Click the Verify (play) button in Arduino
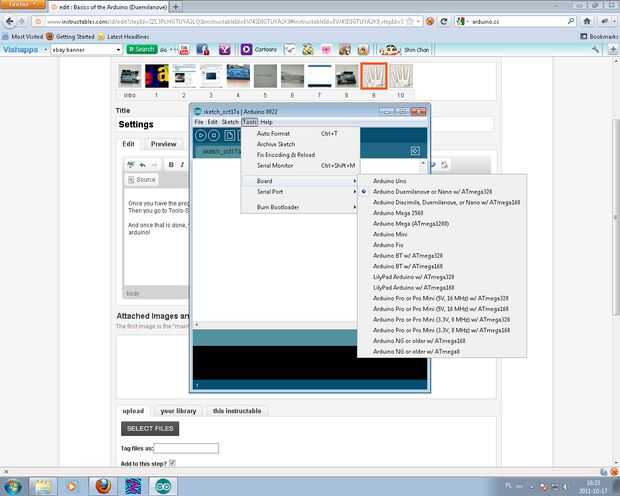The height and width of the screenshot is (496, 620). [200, 136]
